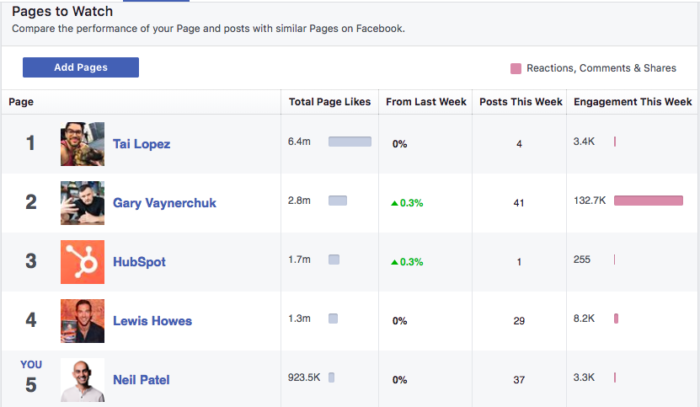700x407 pixels.
Task: Click the Engagement This Week column header
Action: click(633, 102)
